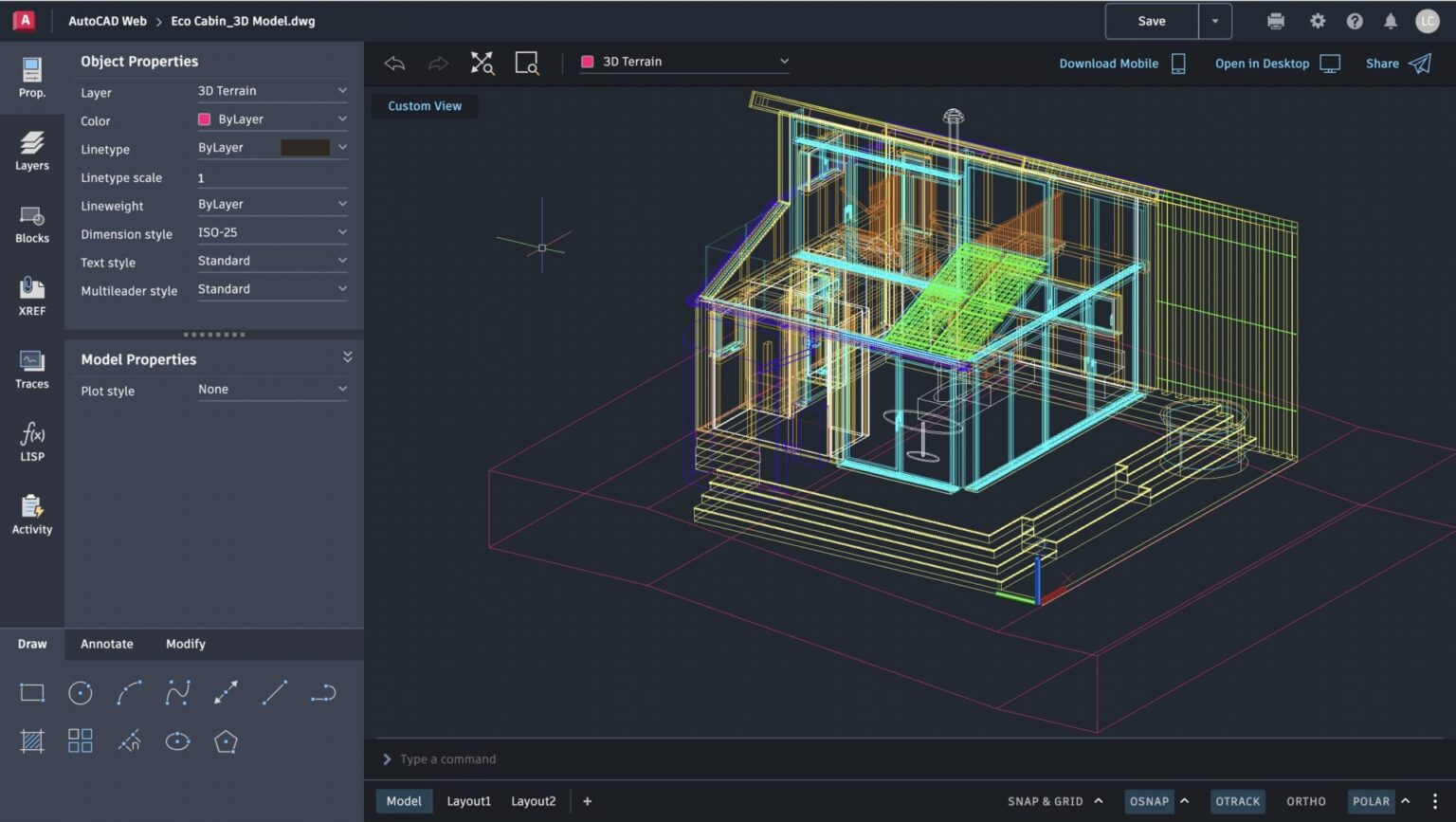This screenshot has width=1456, height=822.
Task: Click the Save button
Action: [x=1151, y=21]
